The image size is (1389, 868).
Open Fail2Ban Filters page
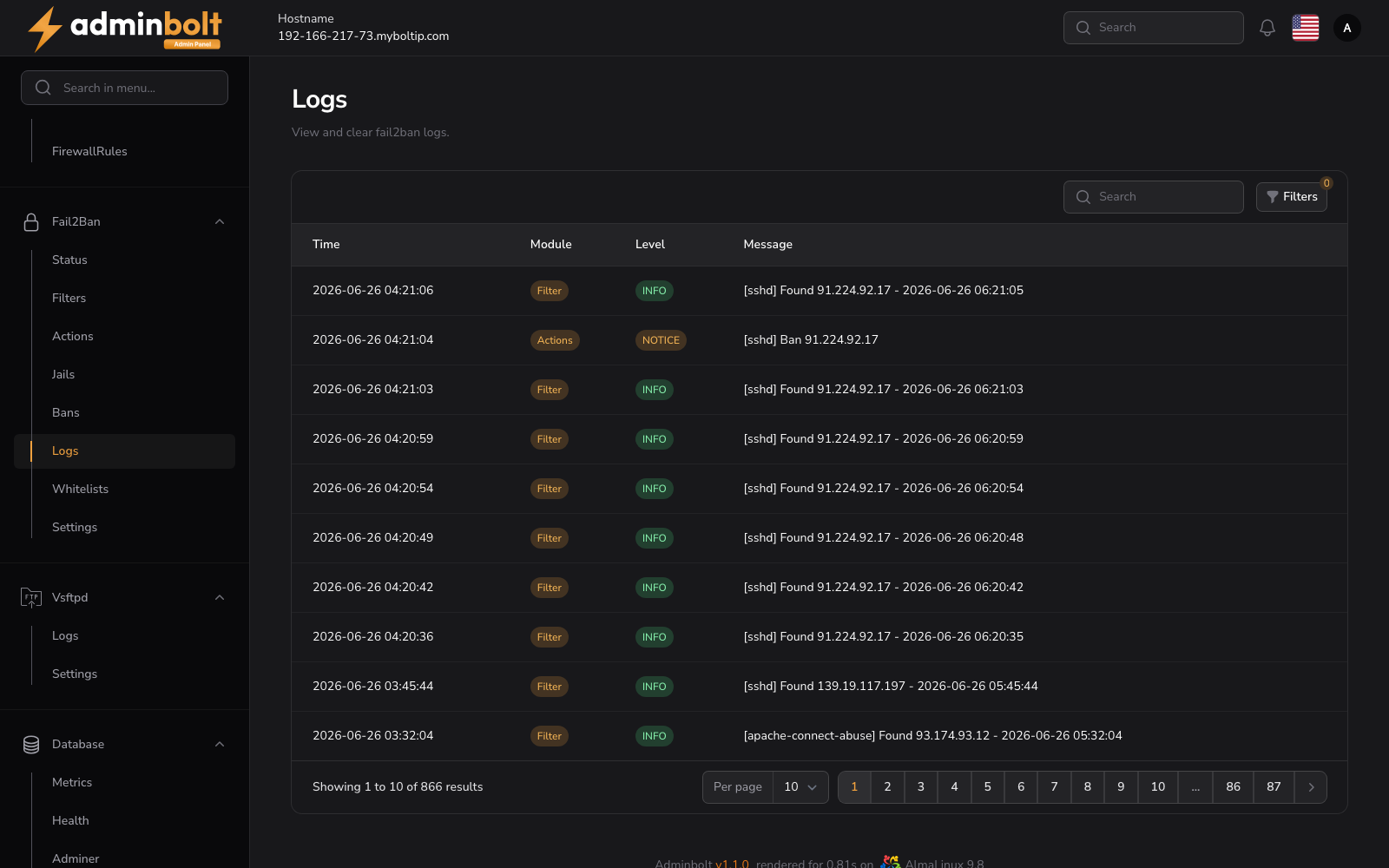click(69, 298)
